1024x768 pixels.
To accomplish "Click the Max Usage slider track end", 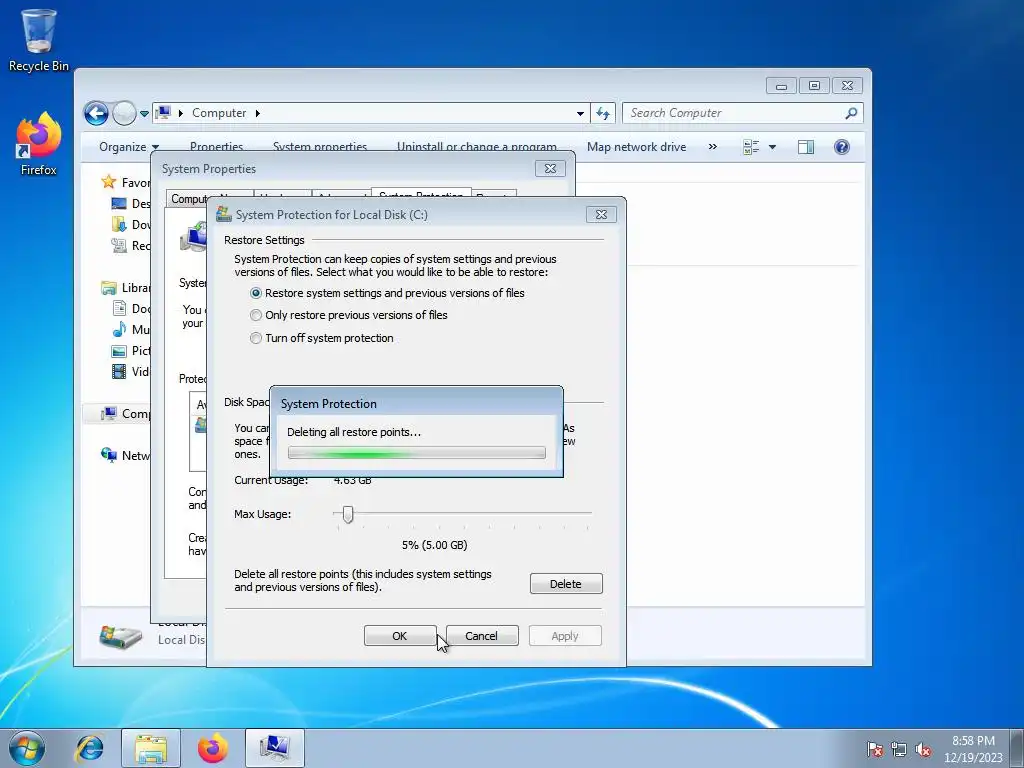I will coord(588,513).
